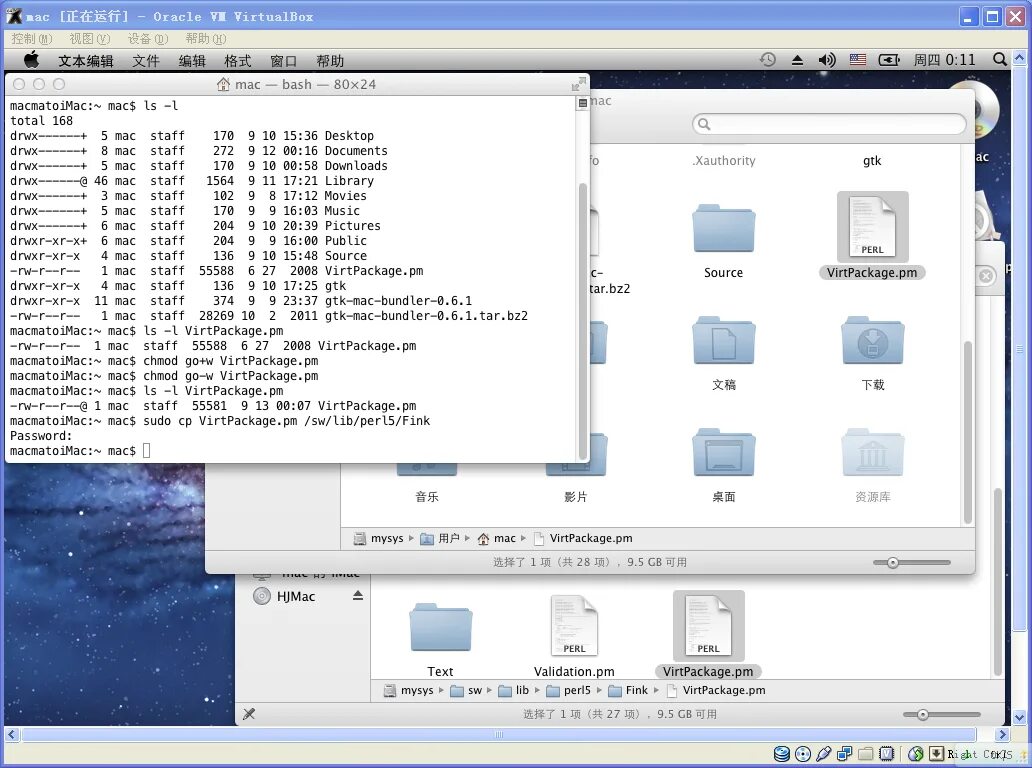Open the 文件 menu

click(x=145, y=61)
